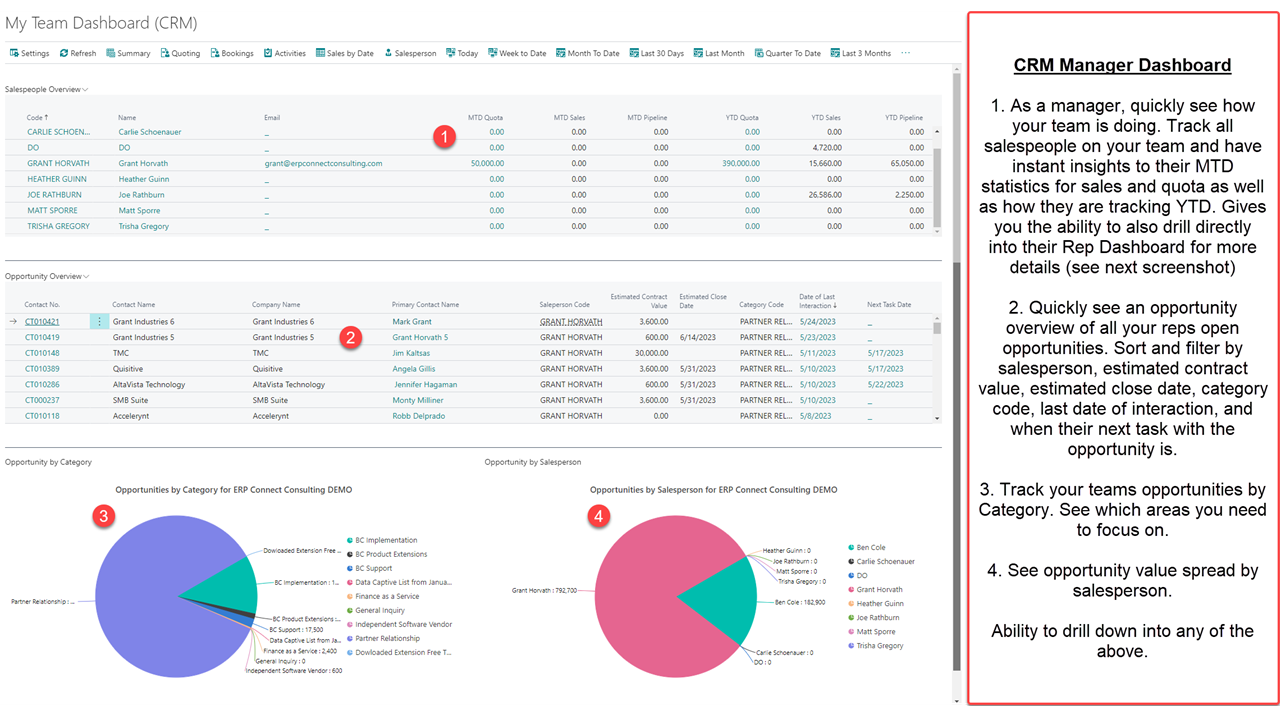The height and width of the screenshot is (720, 1280).
Task: Toggle the Partner Relationship legend entry
Action: pos(383,638)
